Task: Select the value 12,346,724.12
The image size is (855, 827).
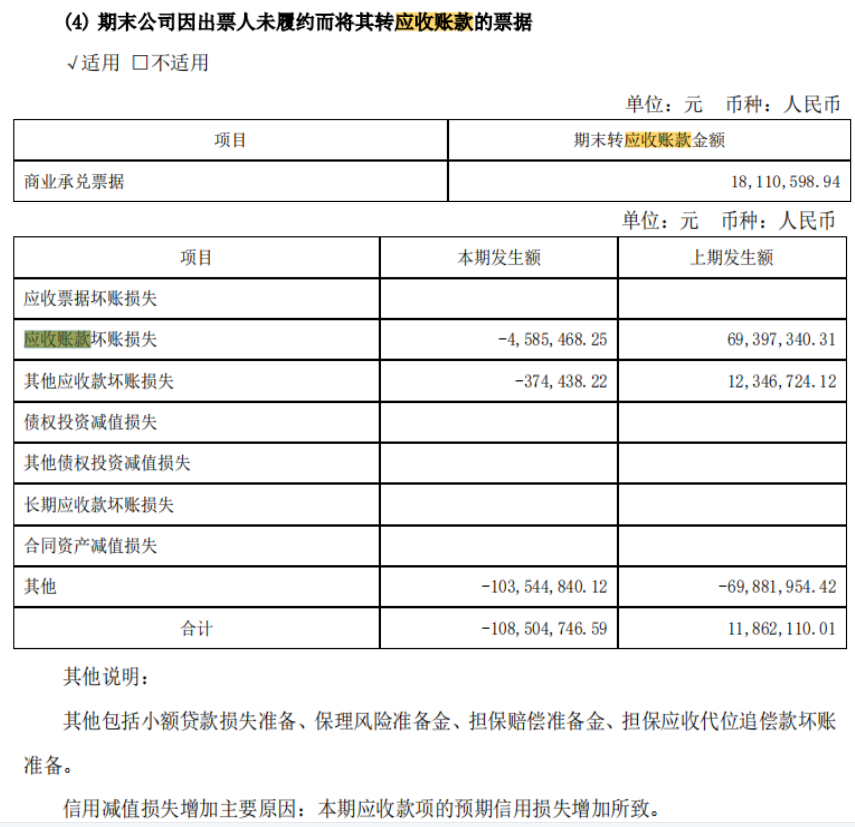Action: 782,381
